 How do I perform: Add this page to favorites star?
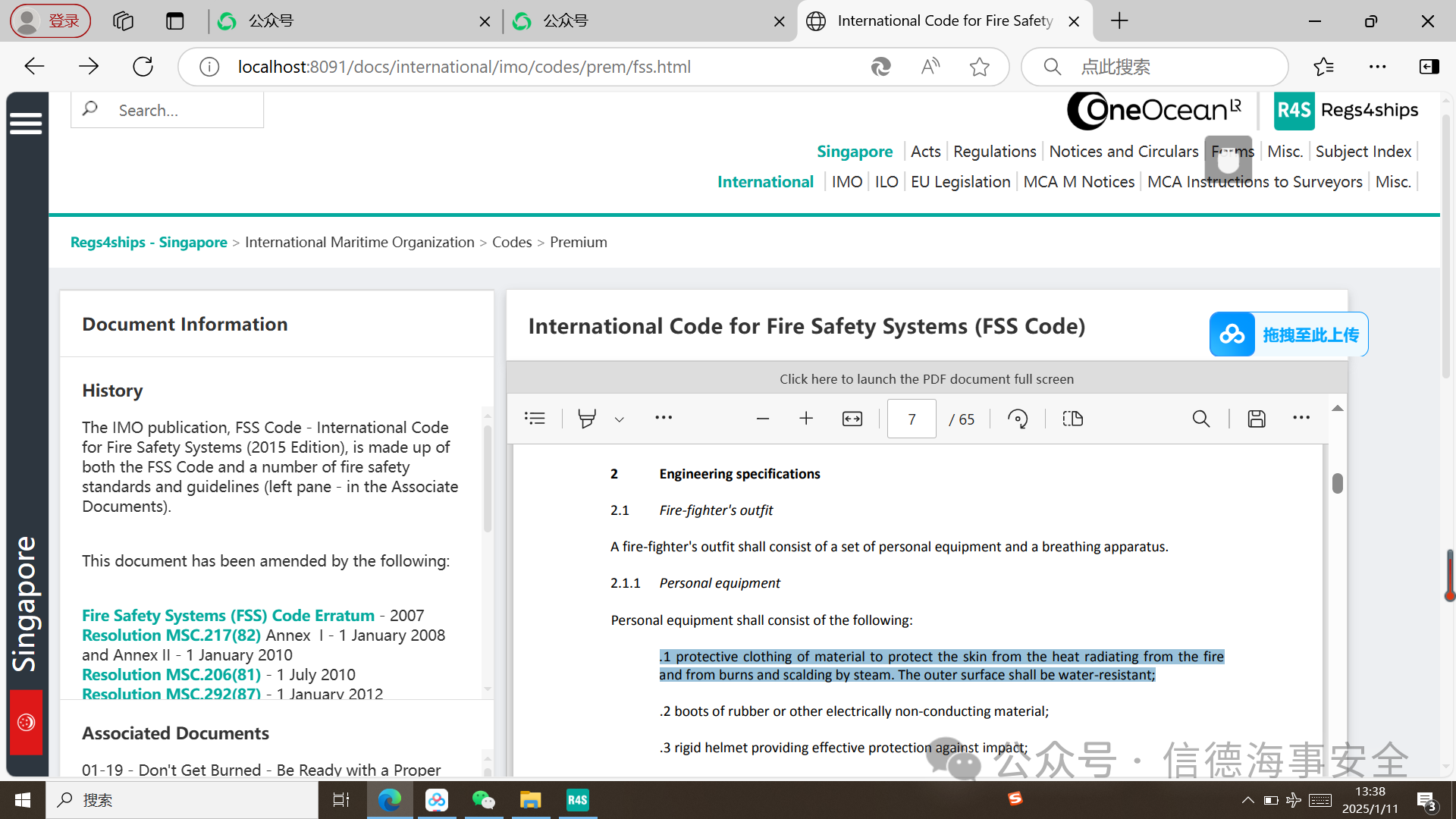pyautogui.click(x=979, y=67)
